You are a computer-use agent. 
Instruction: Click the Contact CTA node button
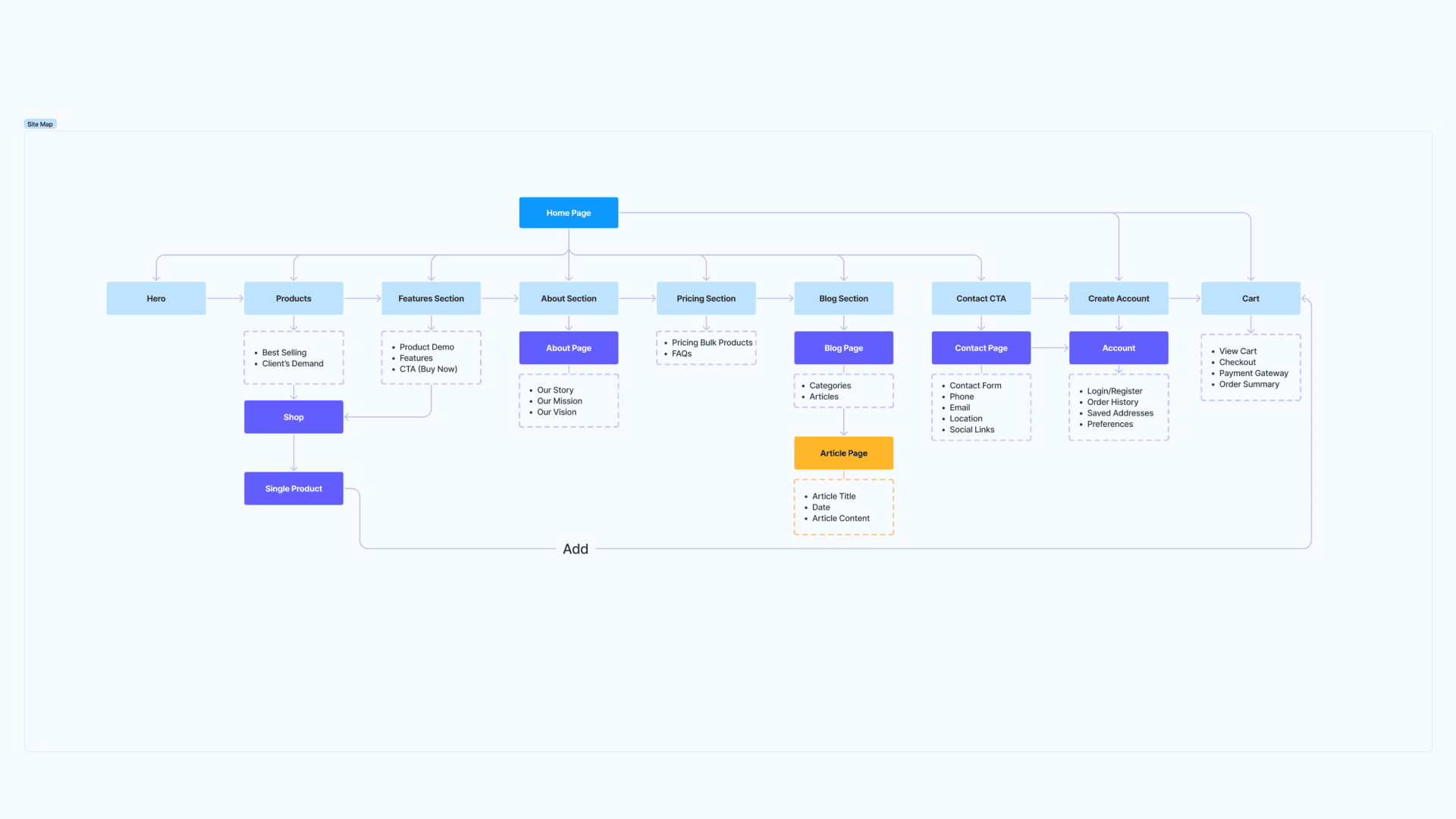coord(981,298)
